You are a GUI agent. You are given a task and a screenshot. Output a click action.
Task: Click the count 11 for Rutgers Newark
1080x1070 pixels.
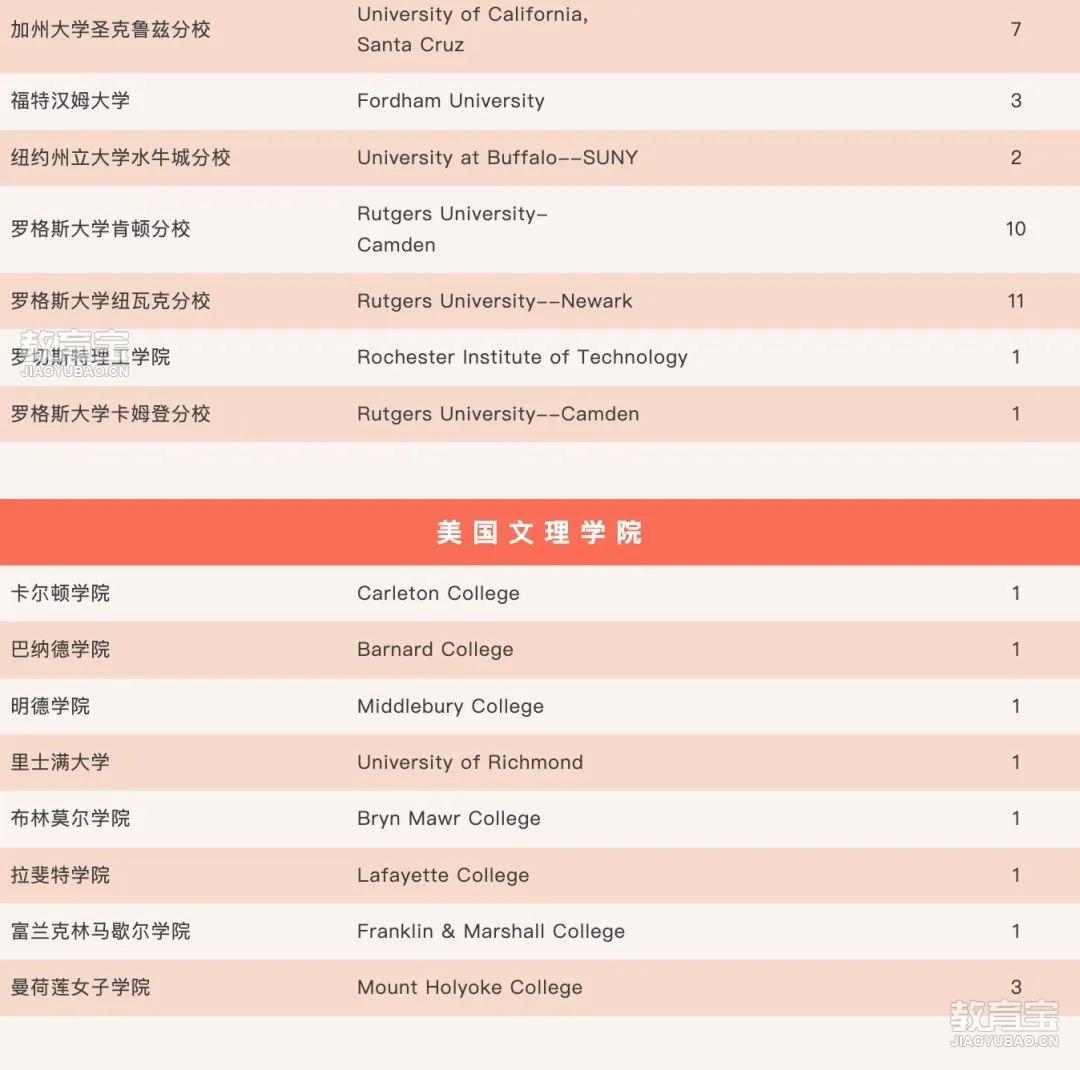pyautogui.click(x=1016, y=301)
